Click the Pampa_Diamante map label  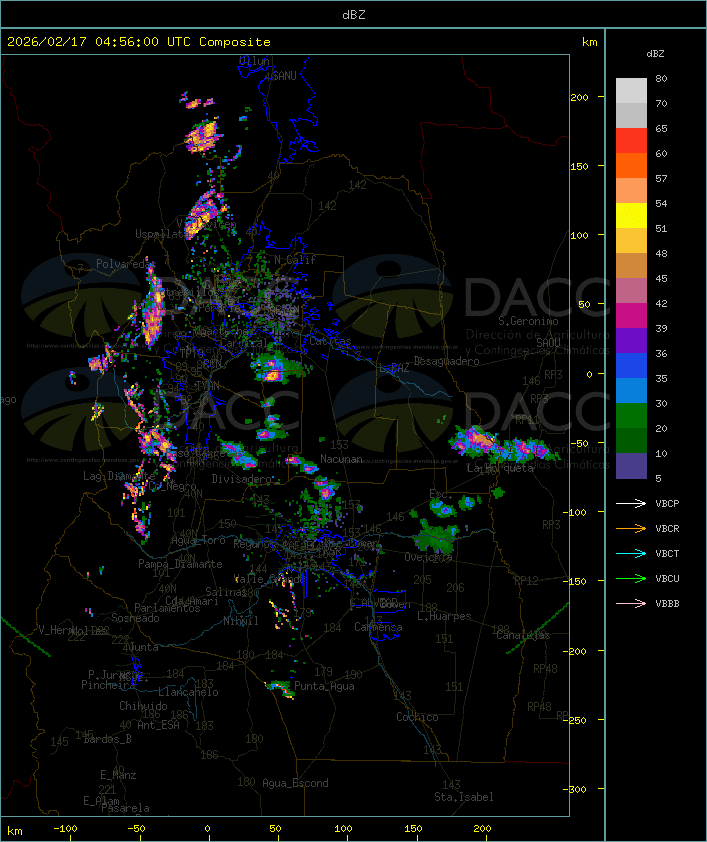coord(180,564)
